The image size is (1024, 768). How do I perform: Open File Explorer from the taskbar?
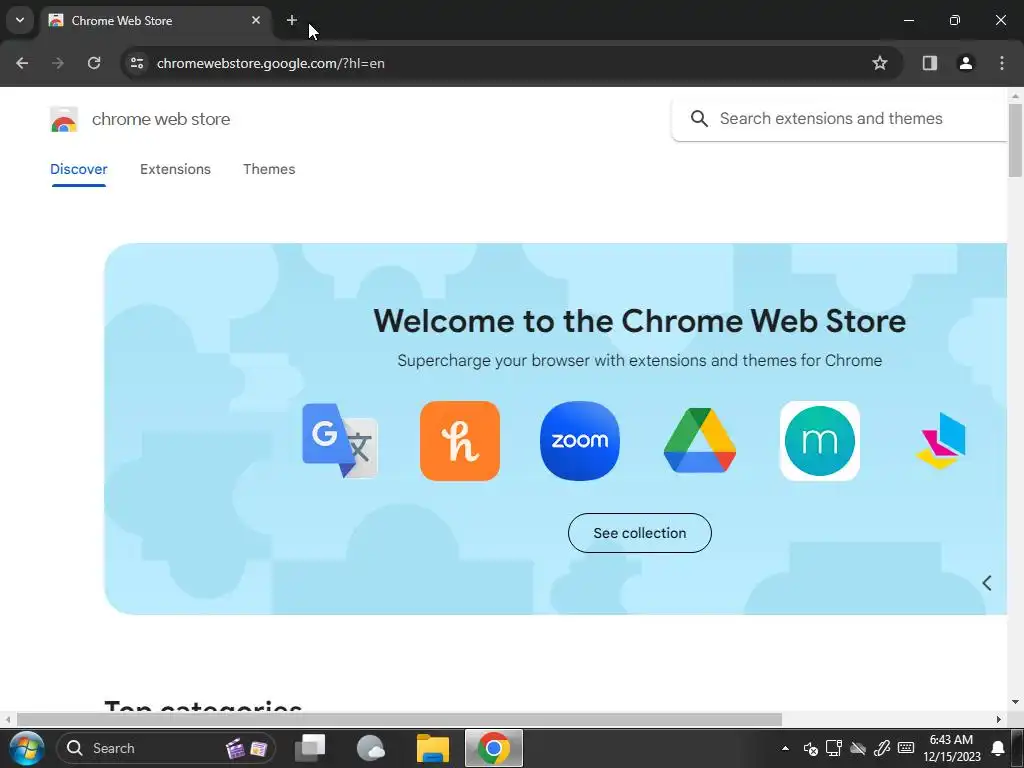(432, 748)
